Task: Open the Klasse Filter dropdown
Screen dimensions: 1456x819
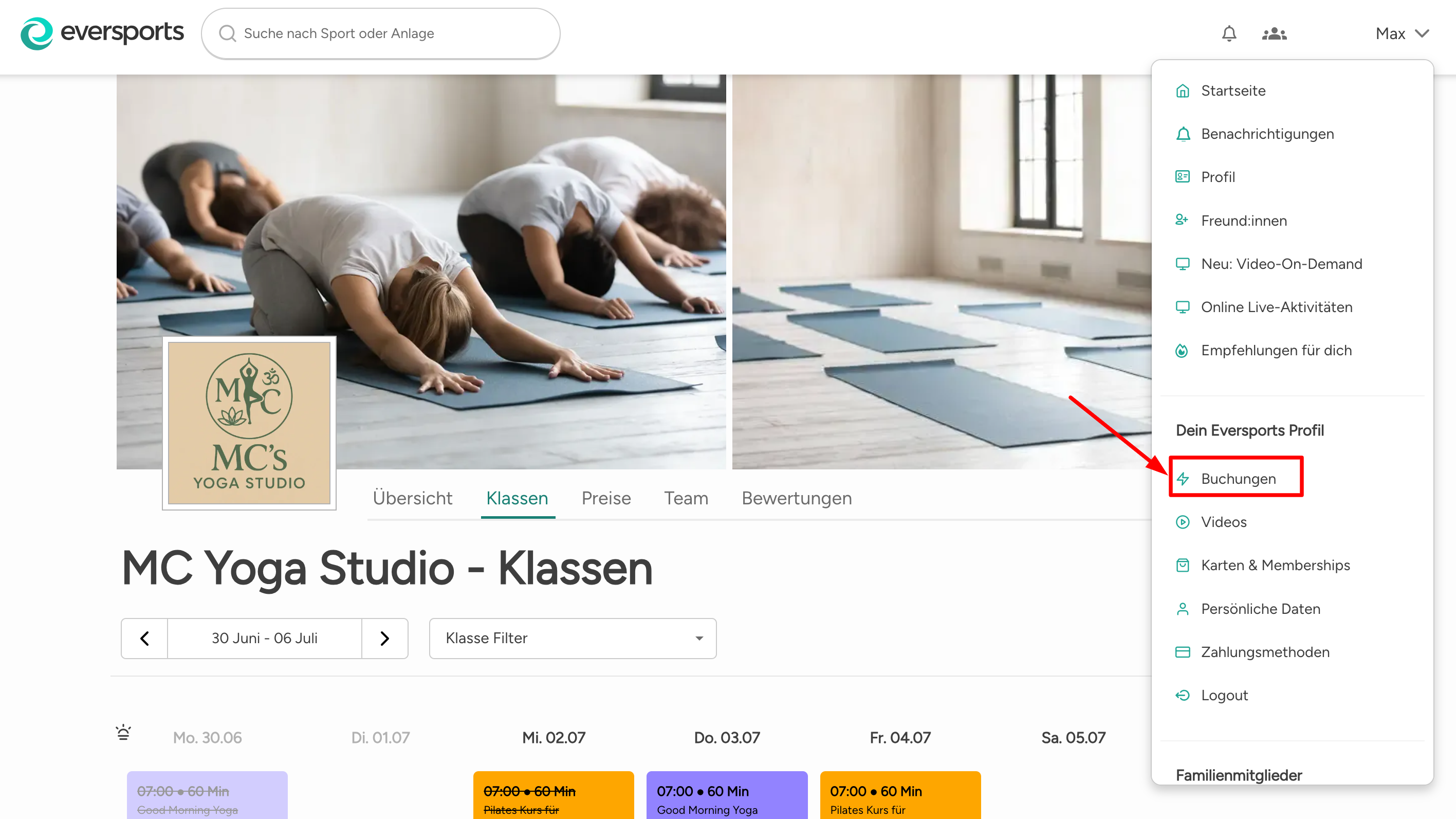Action: (573, 638)
